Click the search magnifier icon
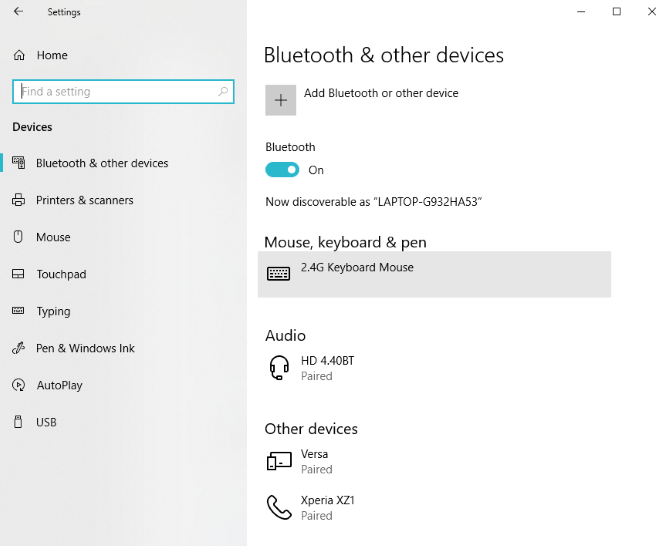This screenshot has height=546, width=670. (223, 91)
